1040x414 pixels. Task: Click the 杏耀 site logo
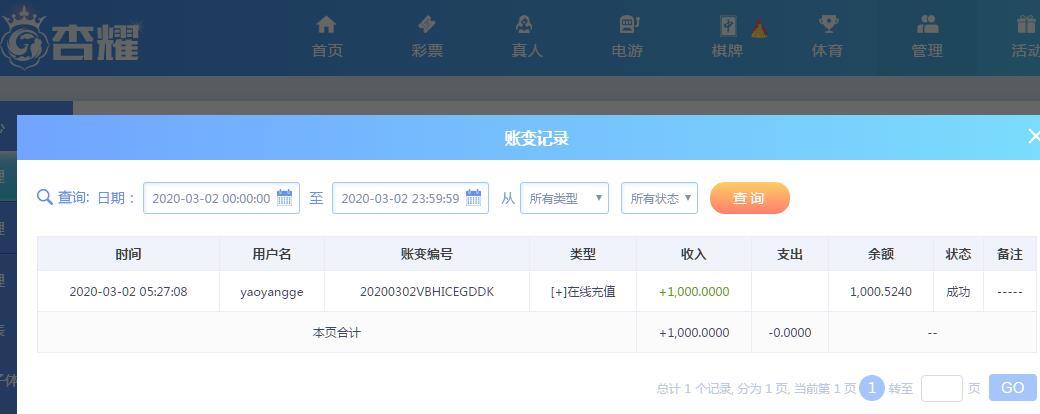(70, 38)
